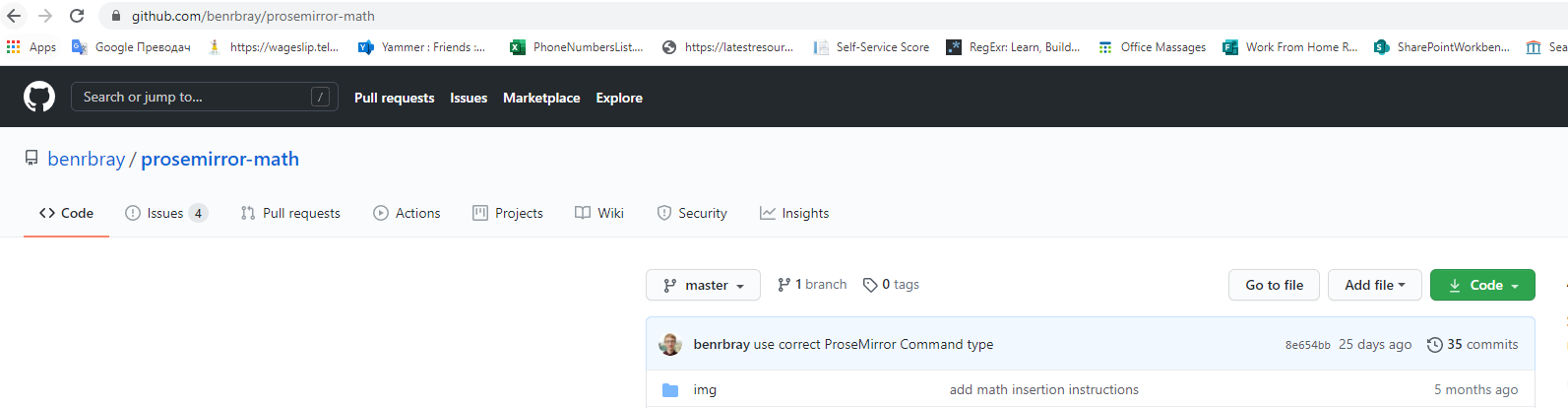Open the RegExr bookmark
1568x408 pixels.
click(x=1013, y=47)
